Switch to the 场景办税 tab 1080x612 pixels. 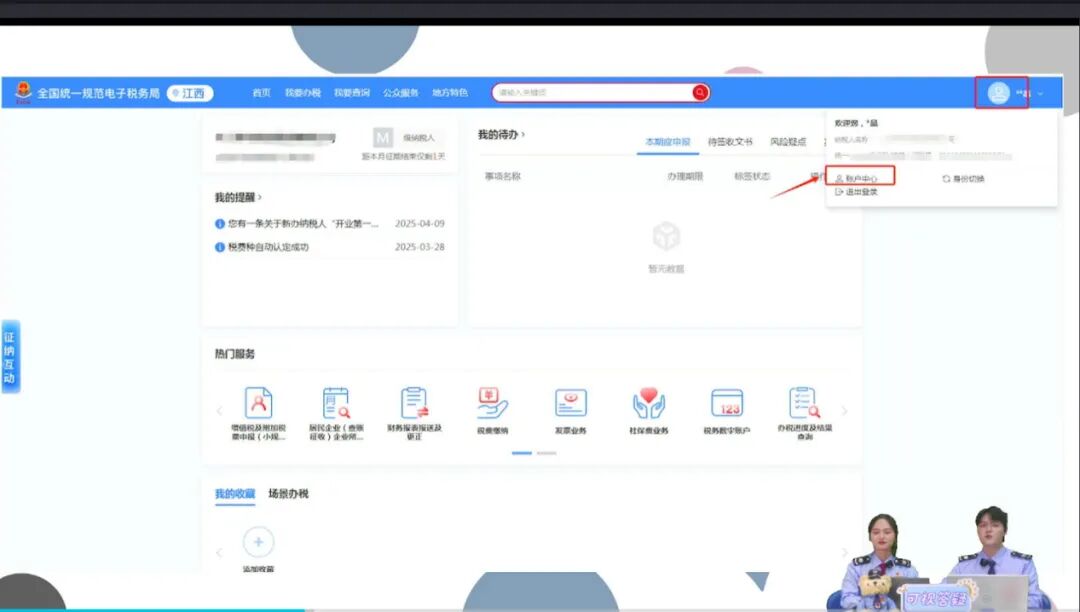point(289,494)
